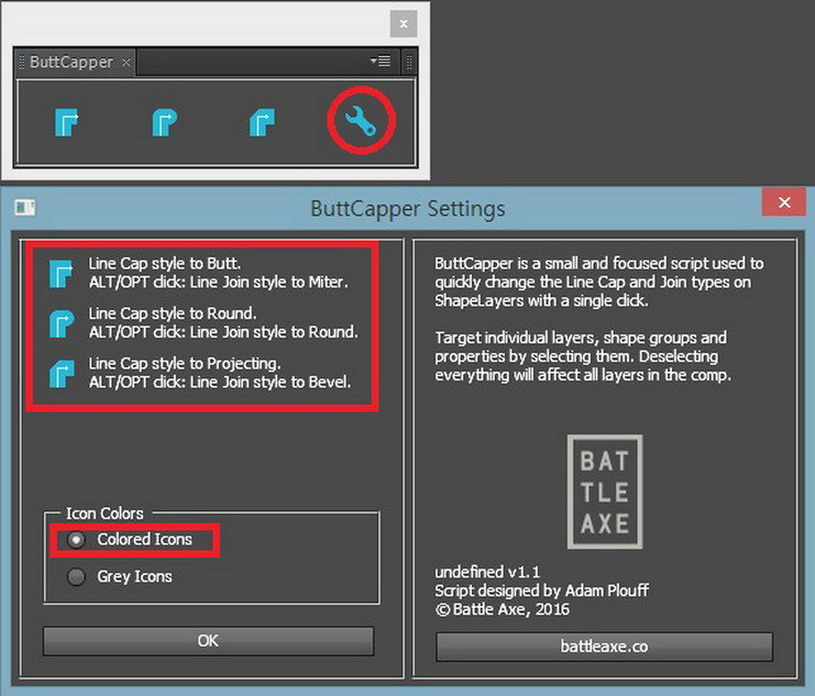Image resolution: width=815 pixels, height=696 pixels.
Task: Click the 'Line Cap style to Projecting.' text
Action: coord(185,363)
